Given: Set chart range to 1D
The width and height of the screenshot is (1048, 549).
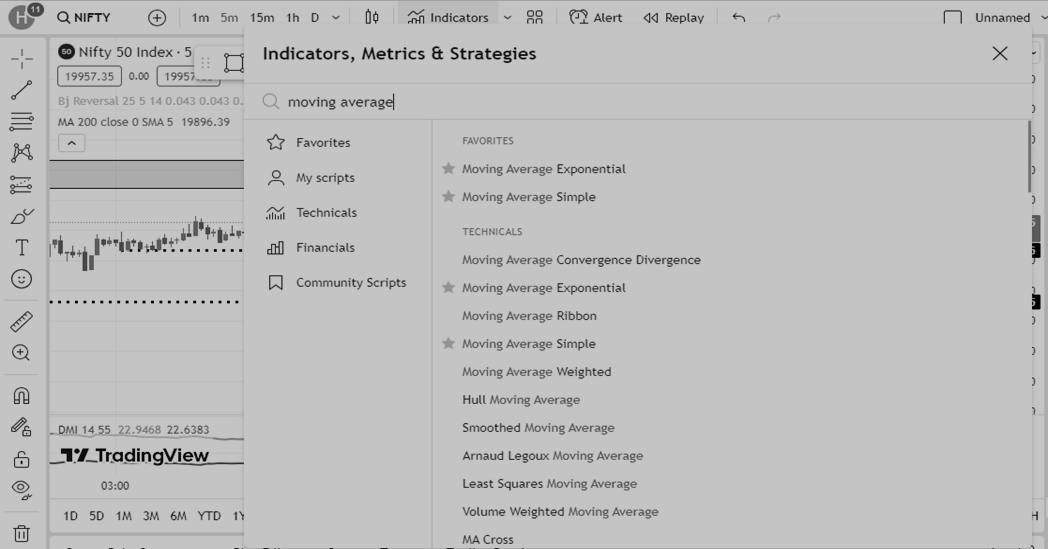Looking at the screenshot, I should point(70,516).
